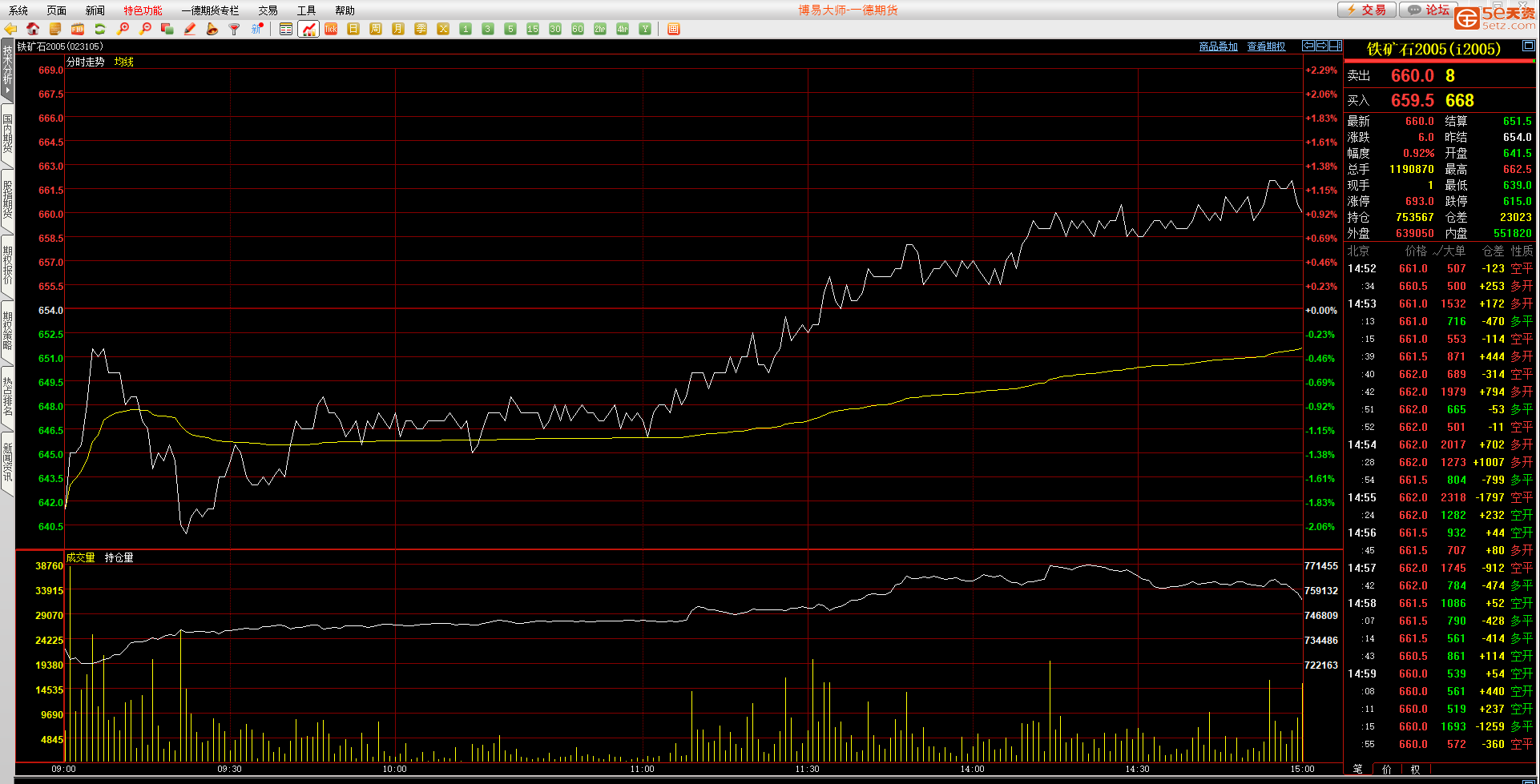
Task: Click the 均线 label in chart header
Action: pyautogui.click(x=124, y=62)
